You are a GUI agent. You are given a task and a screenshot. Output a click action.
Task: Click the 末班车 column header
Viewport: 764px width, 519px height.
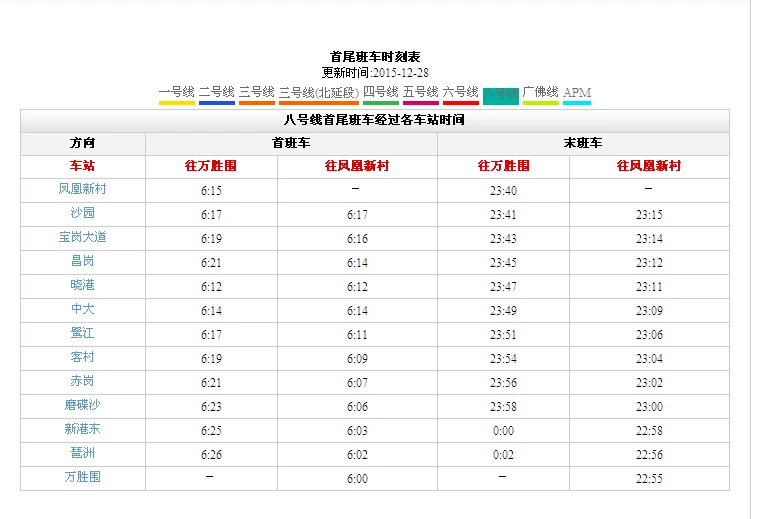583,143
